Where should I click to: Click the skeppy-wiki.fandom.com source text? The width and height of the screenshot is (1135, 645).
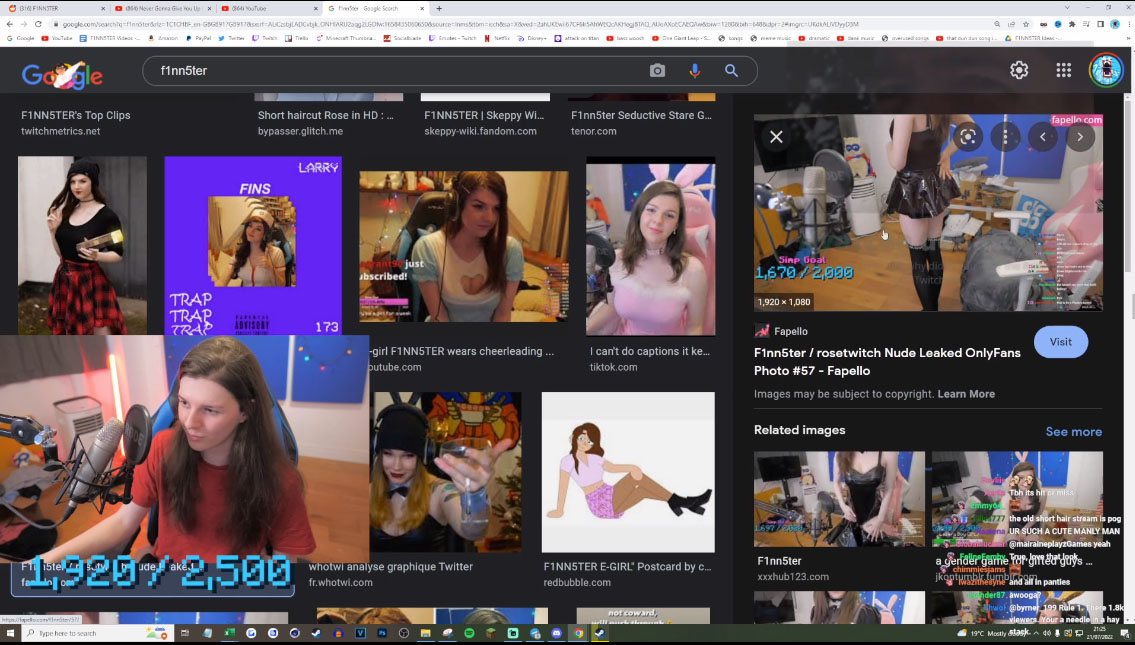coord(480,131)
